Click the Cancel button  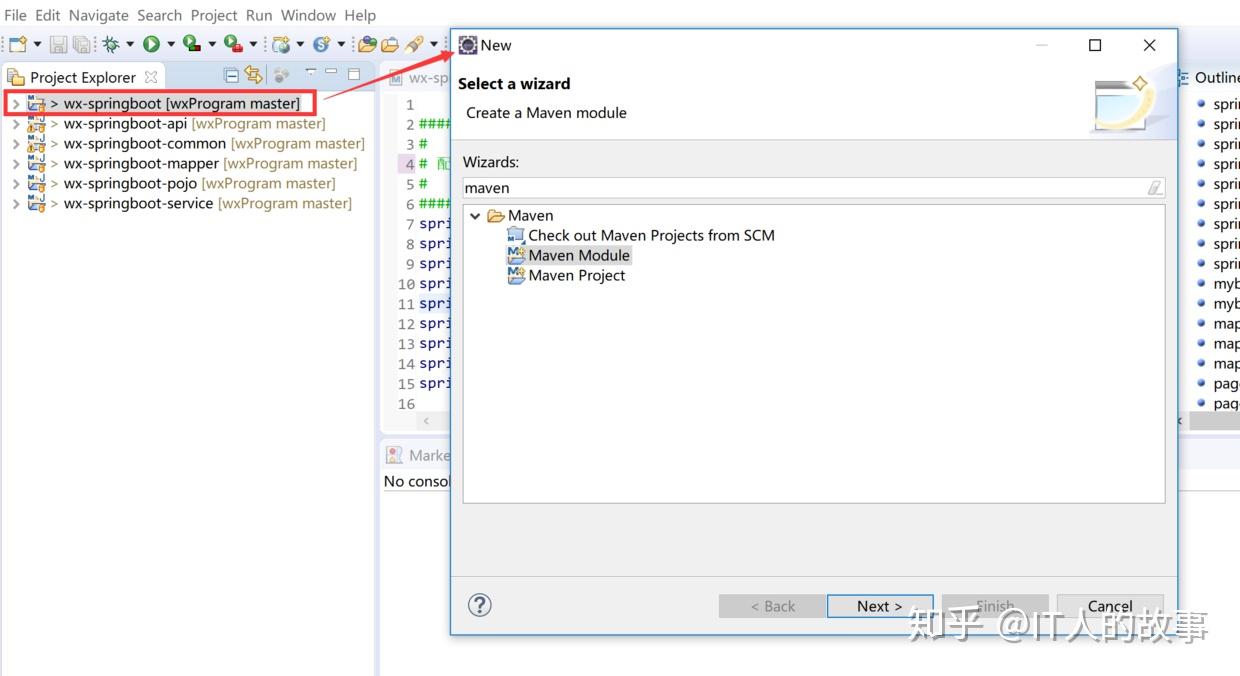(x=1110, y=606)
